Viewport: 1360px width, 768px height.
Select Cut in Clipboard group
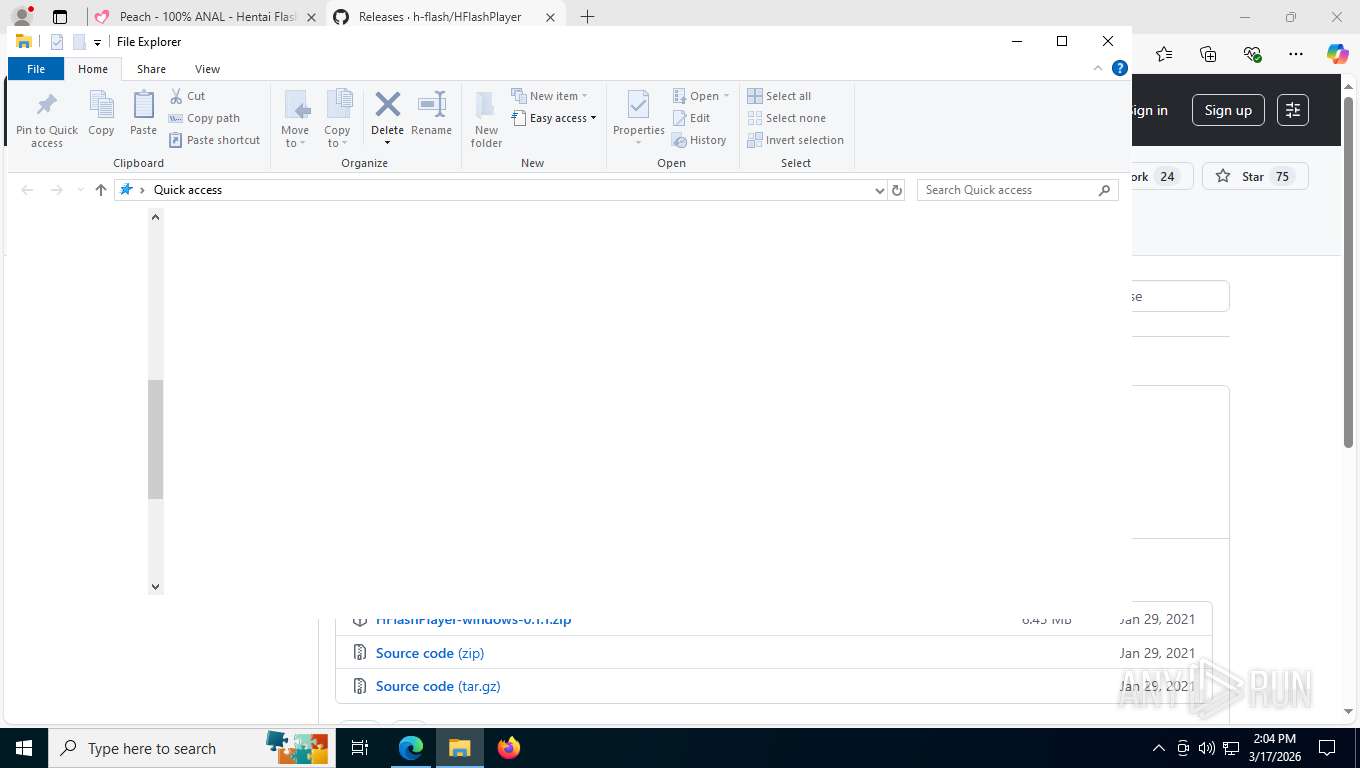pyautogui.click(x=187, y=96)
